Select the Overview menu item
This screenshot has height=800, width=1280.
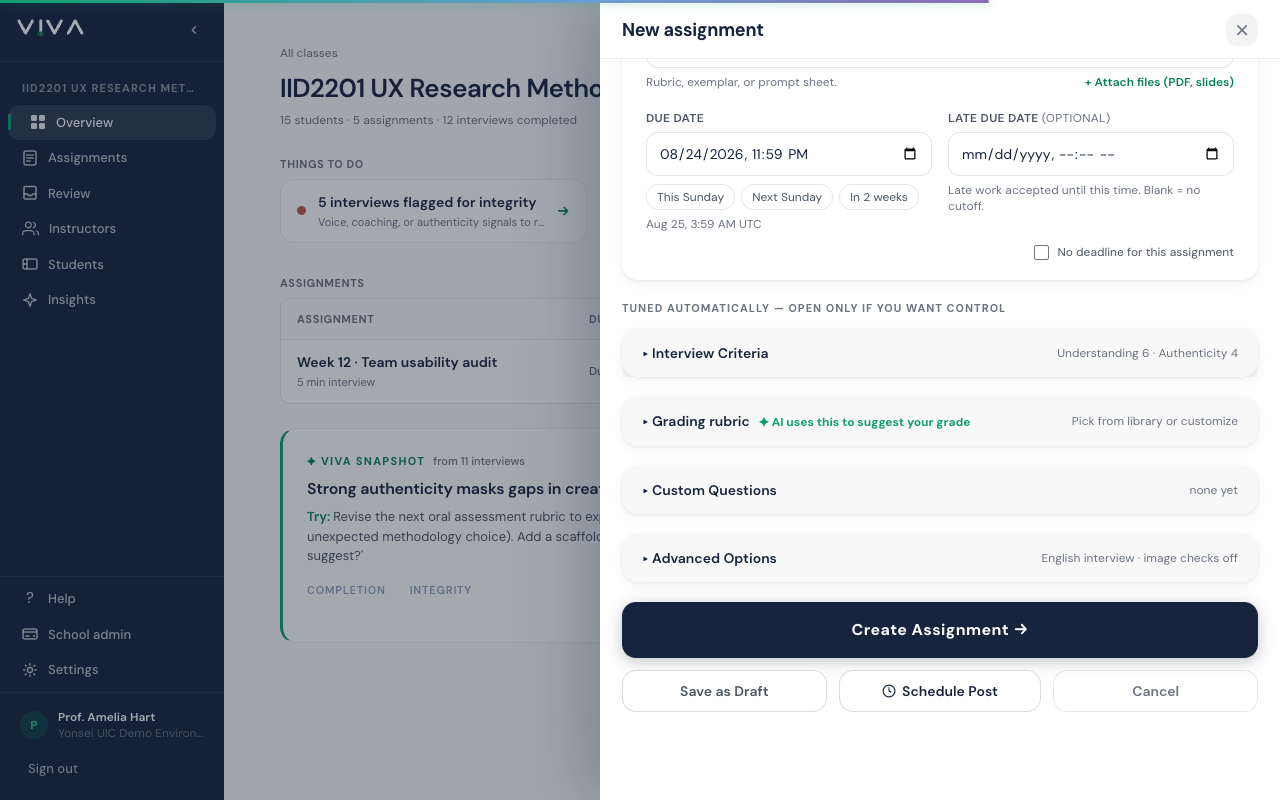[x=112, y=122]
